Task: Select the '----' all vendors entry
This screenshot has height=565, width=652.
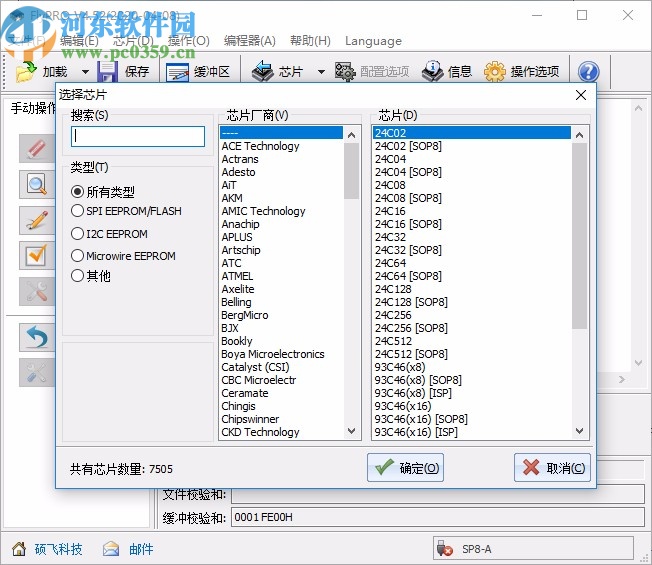Action: tap(282, 133)
